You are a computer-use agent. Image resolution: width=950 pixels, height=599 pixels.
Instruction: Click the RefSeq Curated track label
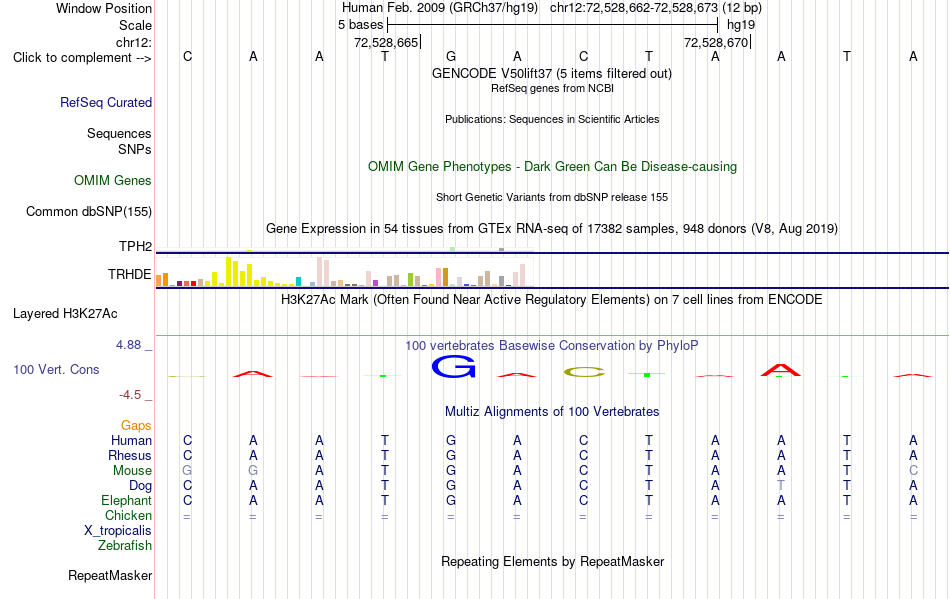click(x=105, y=102)
